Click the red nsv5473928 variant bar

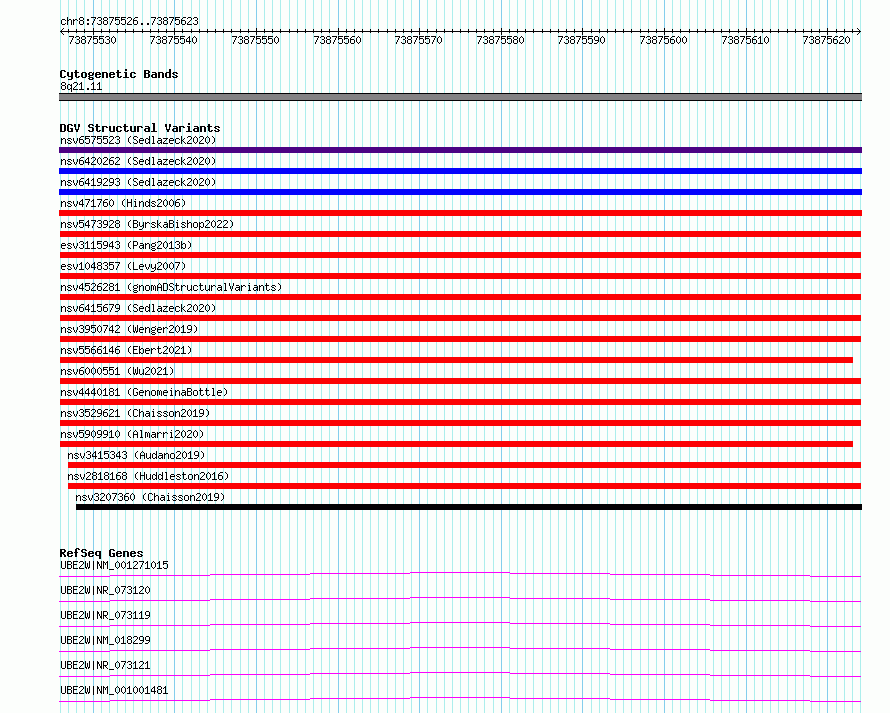coord(460,234)
